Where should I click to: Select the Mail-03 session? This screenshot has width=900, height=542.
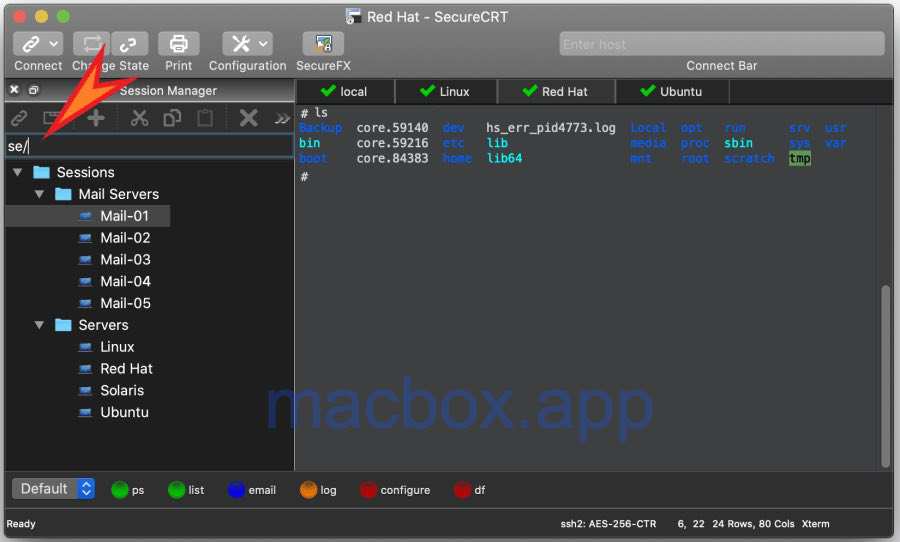[125, 260]
